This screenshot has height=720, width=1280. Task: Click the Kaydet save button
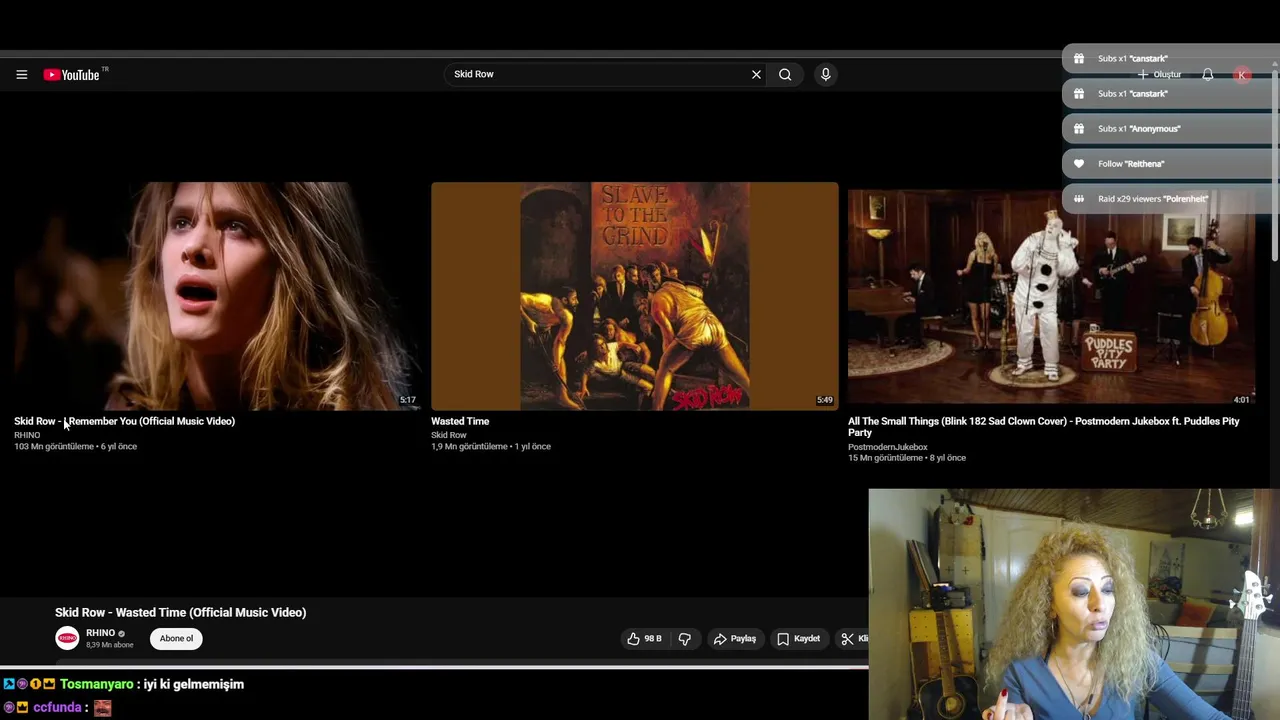coord(799,638)
